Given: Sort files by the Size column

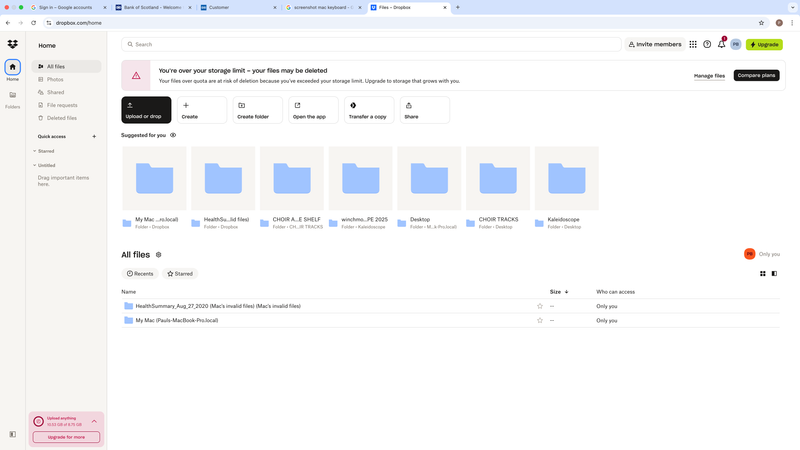Looking at the screenshot, I should point(556,291).
